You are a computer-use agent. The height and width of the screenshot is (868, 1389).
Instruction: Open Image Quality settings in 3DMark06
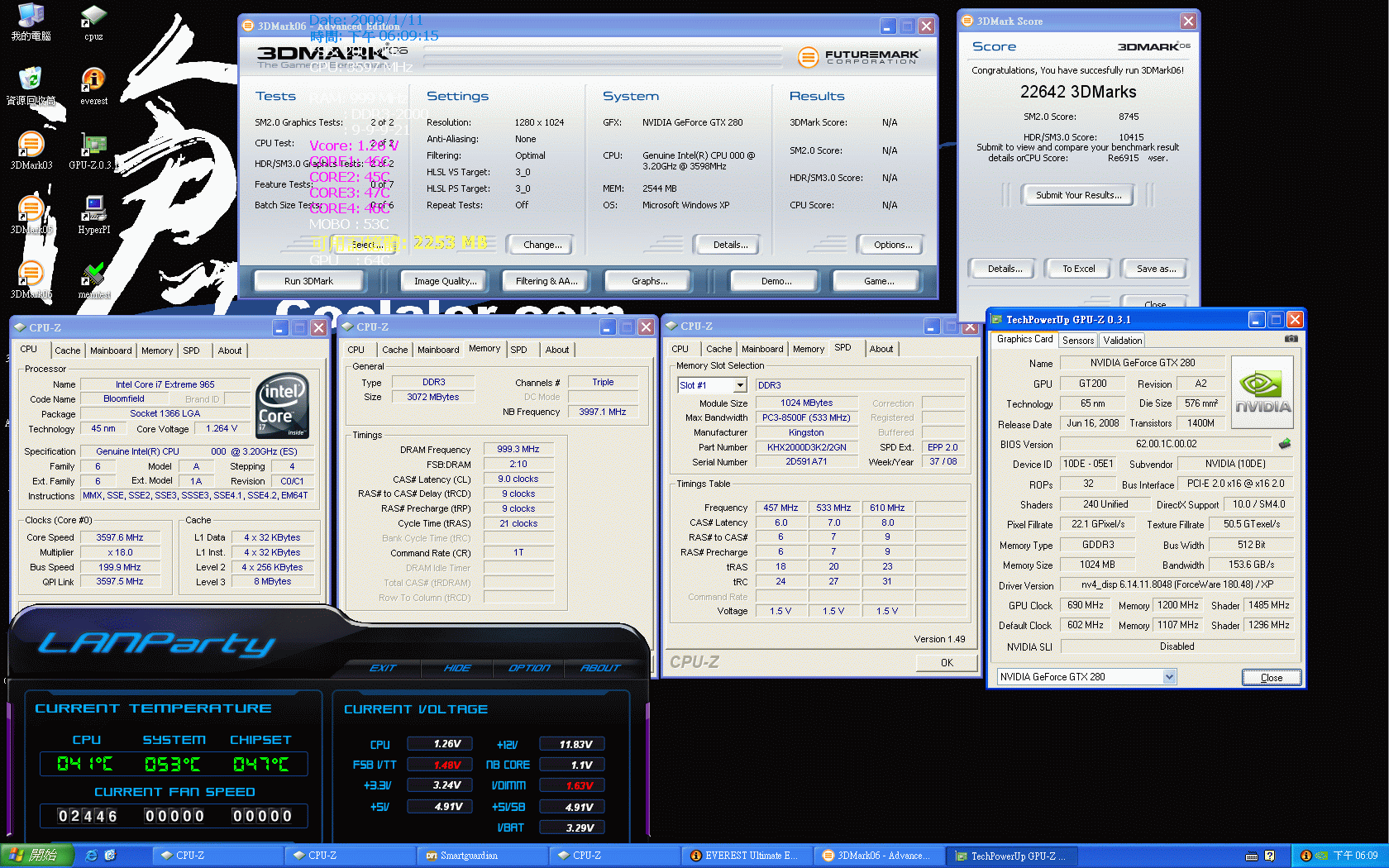tap(446, 281)
